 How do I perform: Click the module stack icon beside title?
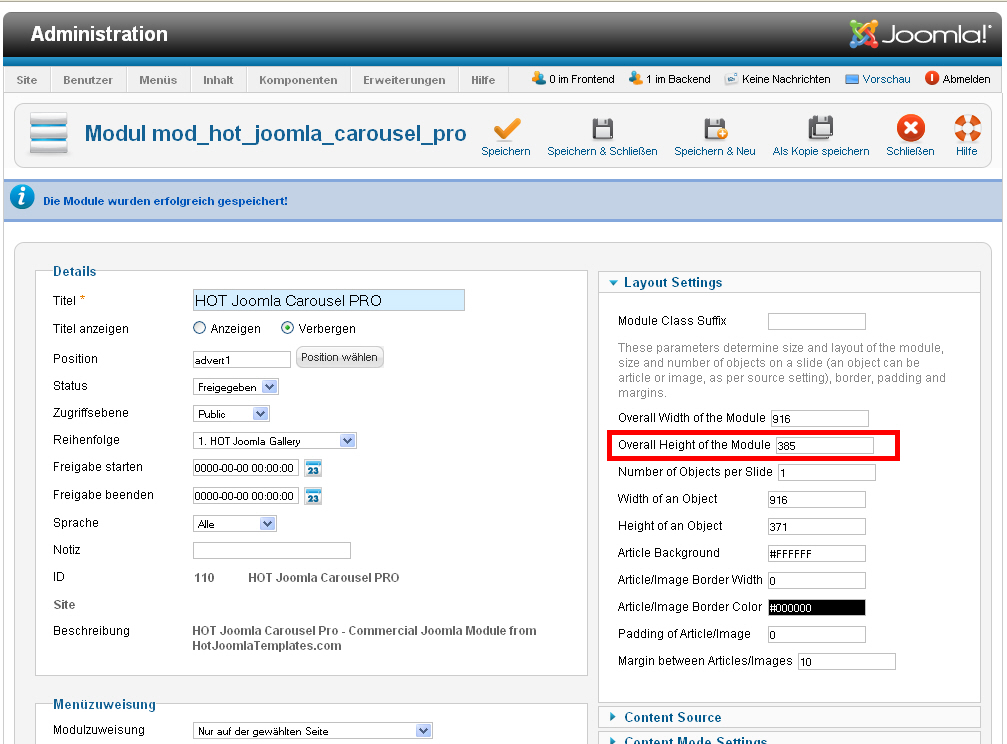tap(49, 133)
